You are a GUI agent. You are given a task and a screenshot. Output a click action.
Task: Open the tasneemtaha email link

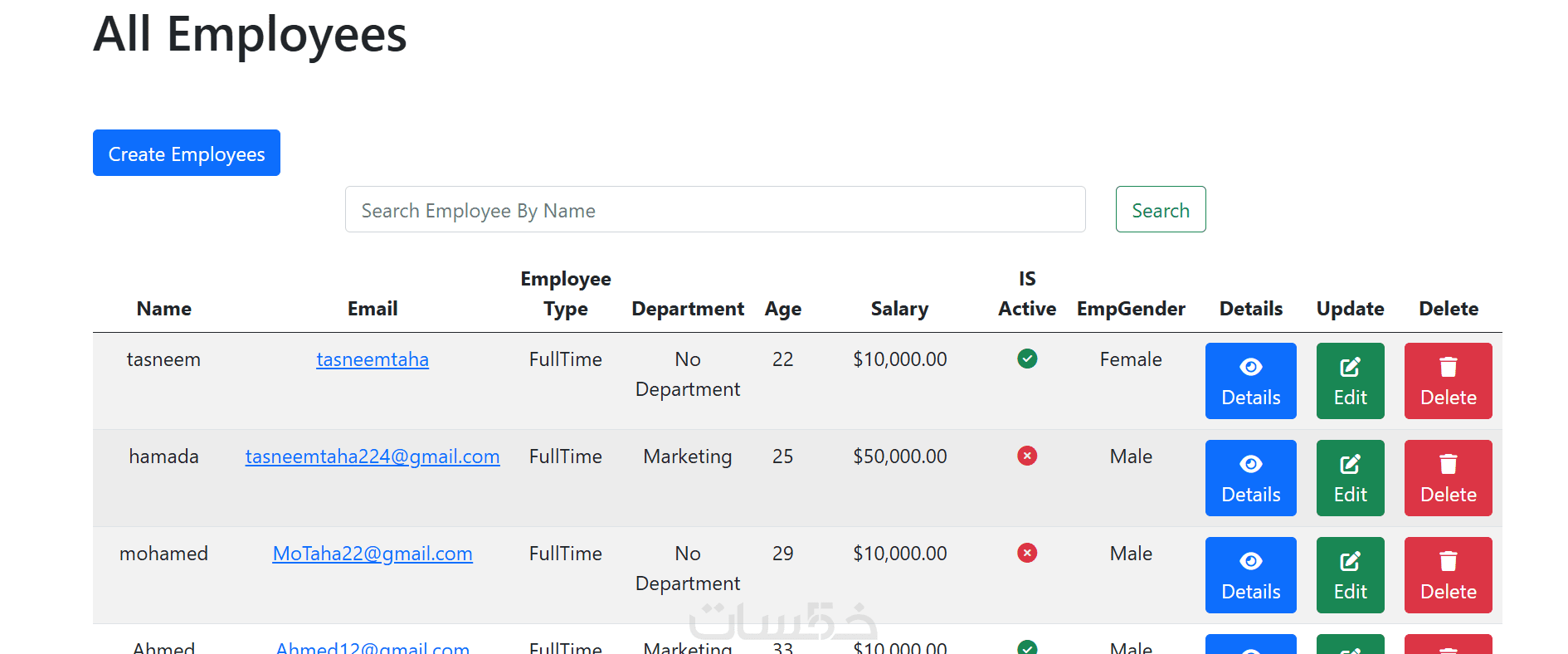coord(373,359)
